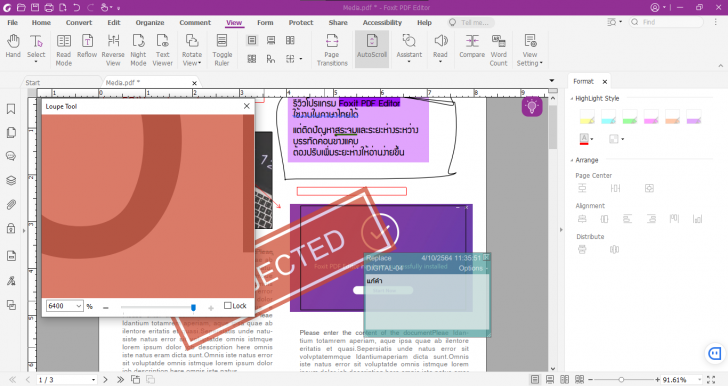Viewport: 728px width, 386px height.
Task: Open the Protect ribbon tab
Action: pyautogui.click(x=301, y=22)
